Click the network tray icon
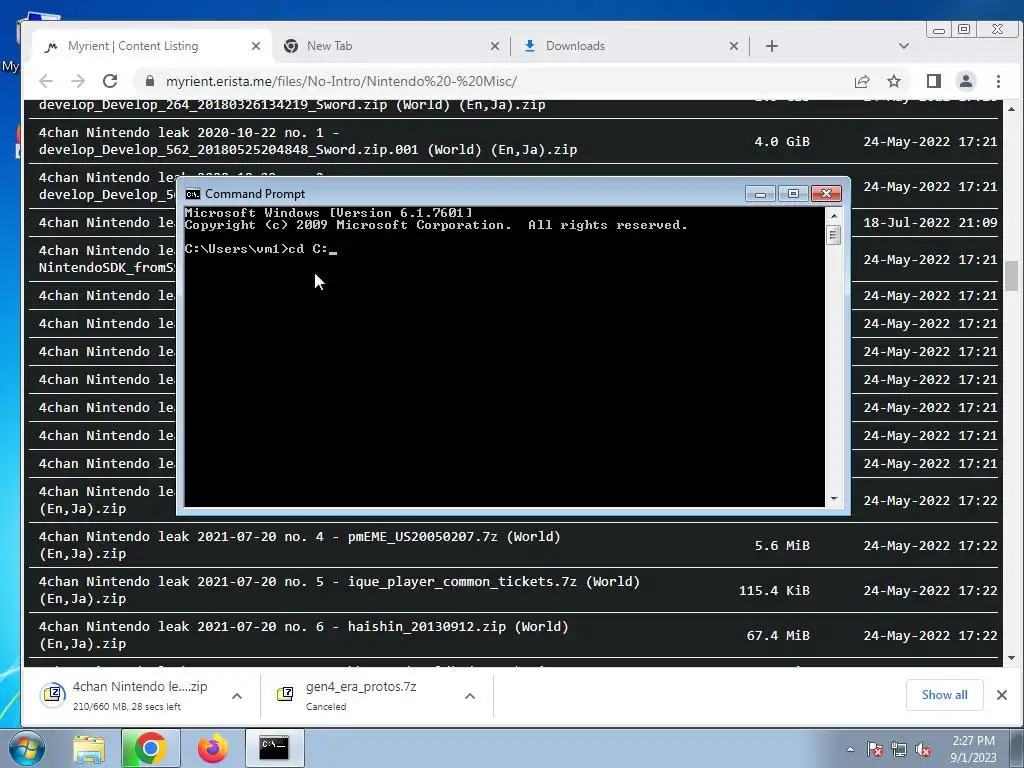Screen dimensions: 1024x768 point(899,749)
